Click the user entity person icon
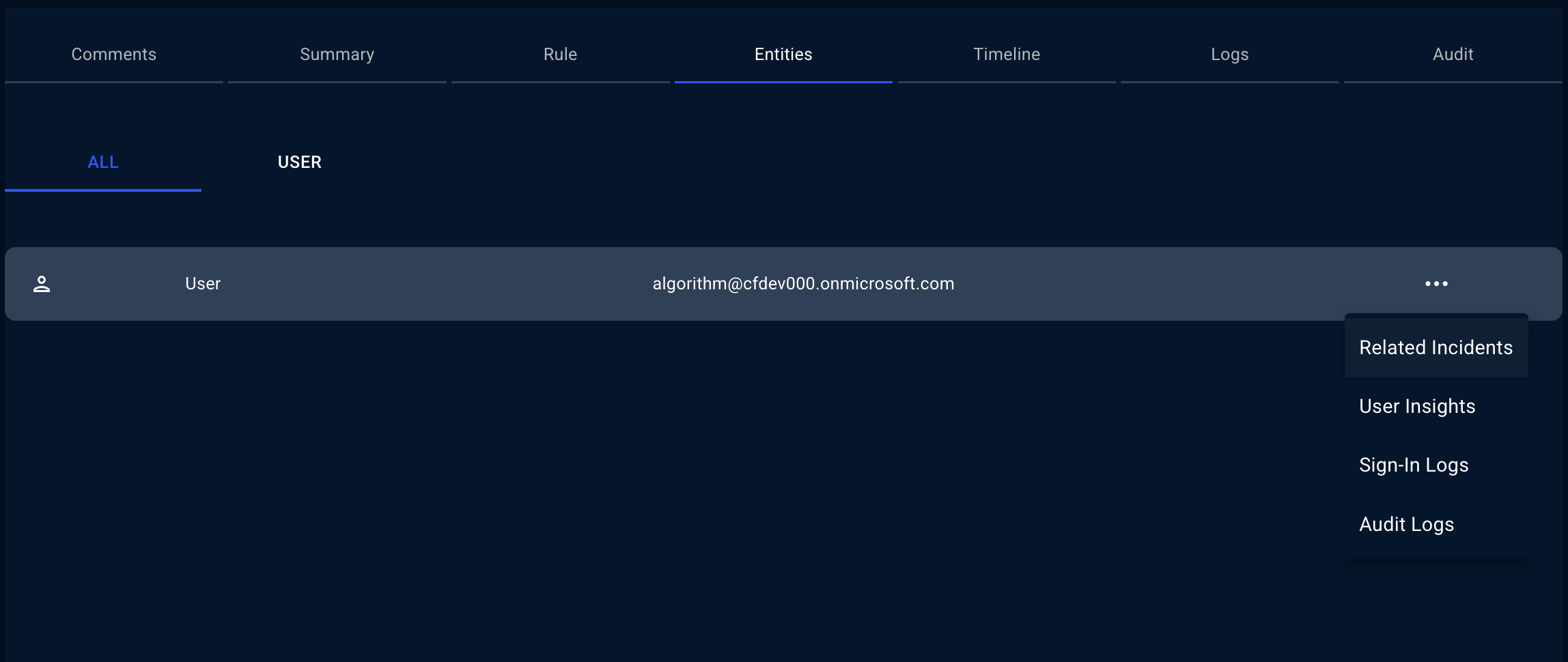 (42, 283)
